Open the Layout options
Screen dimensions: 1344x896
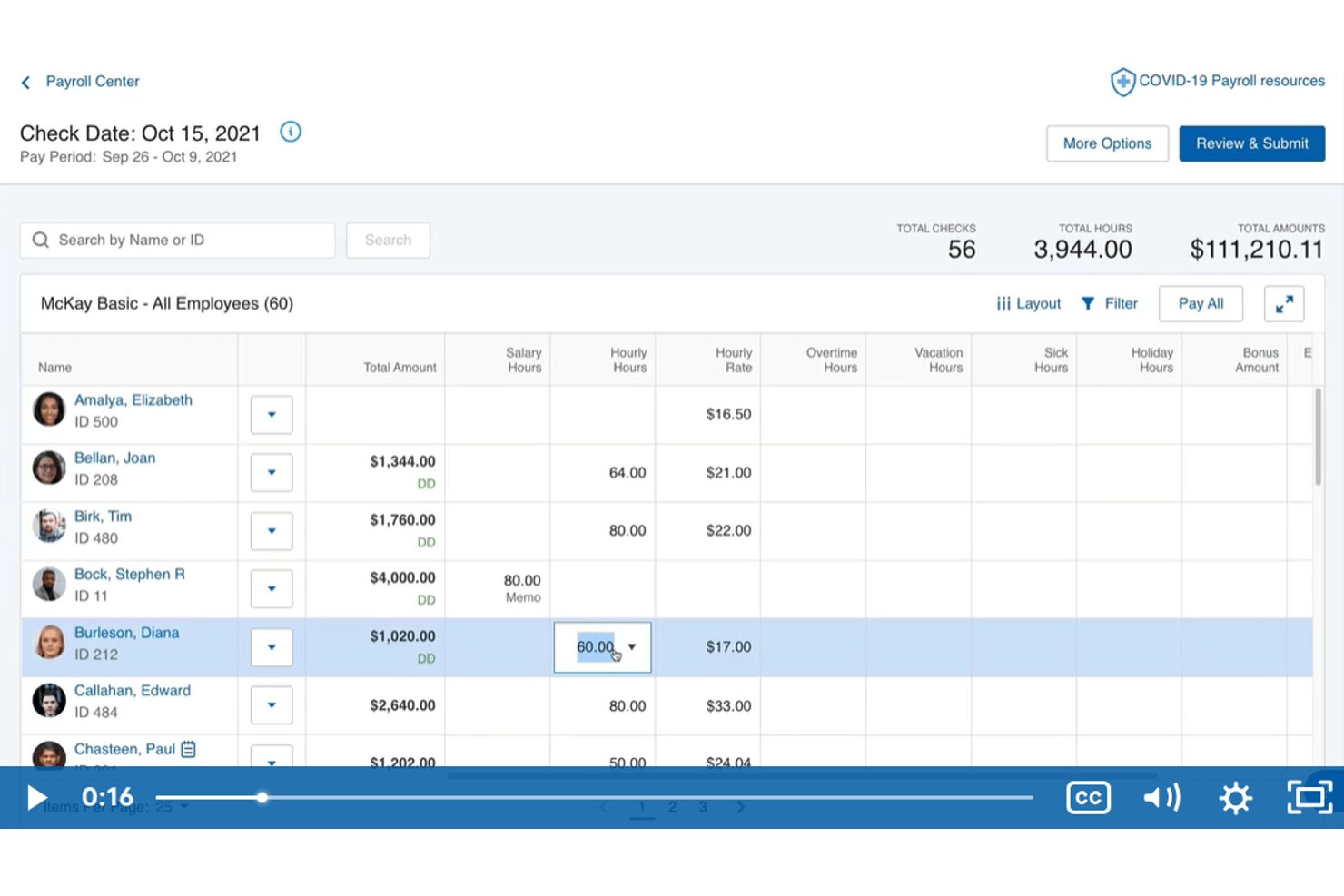1028,303
